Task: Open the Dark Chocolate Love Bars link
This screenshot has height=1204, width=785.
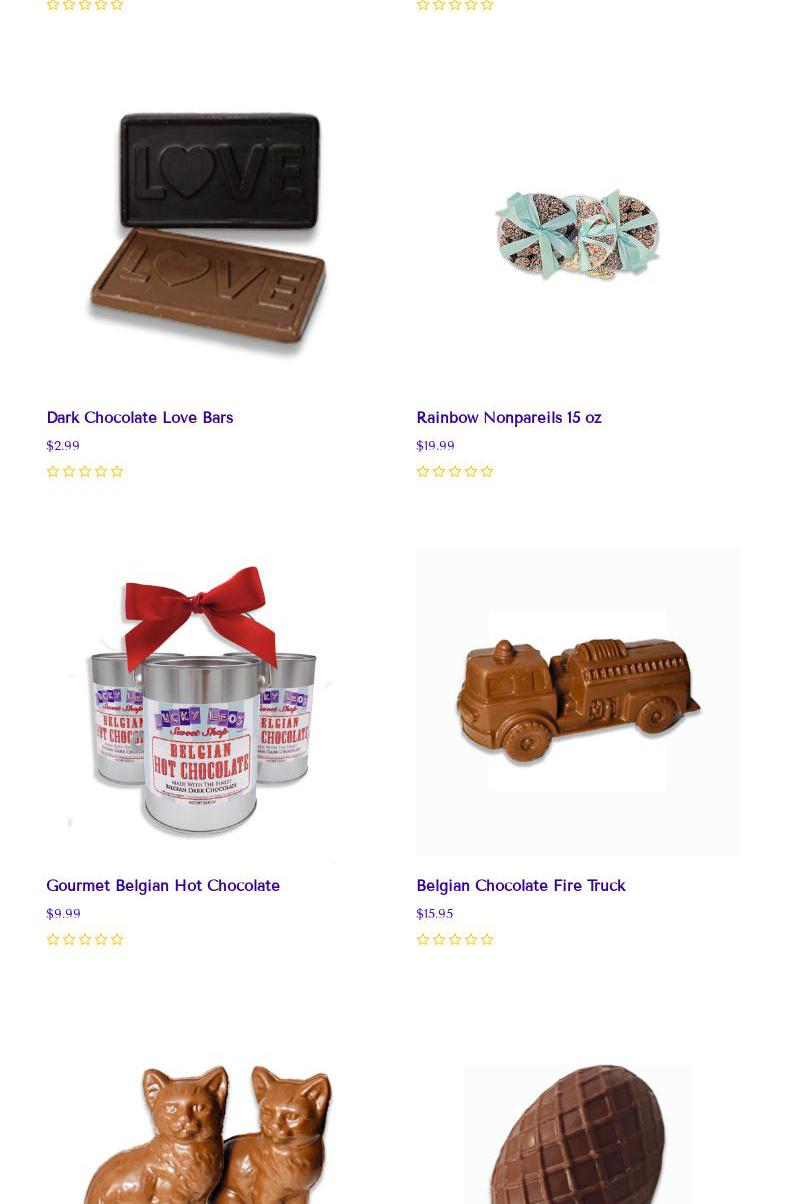Action: coord(139,418)
